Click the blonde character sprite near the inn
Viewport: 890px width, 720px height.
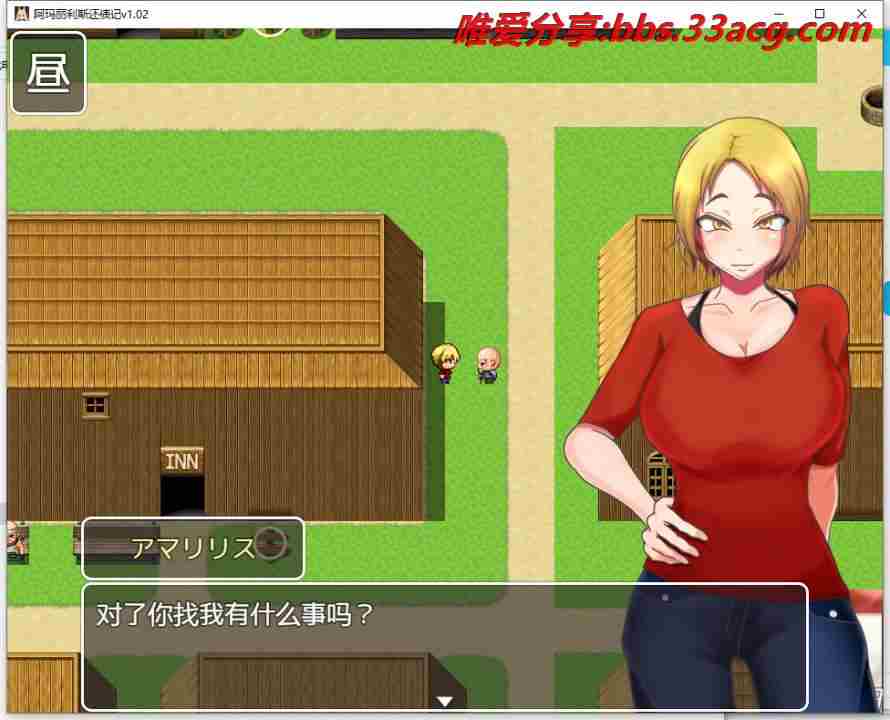pyautogui.click(x=445, y=362)
